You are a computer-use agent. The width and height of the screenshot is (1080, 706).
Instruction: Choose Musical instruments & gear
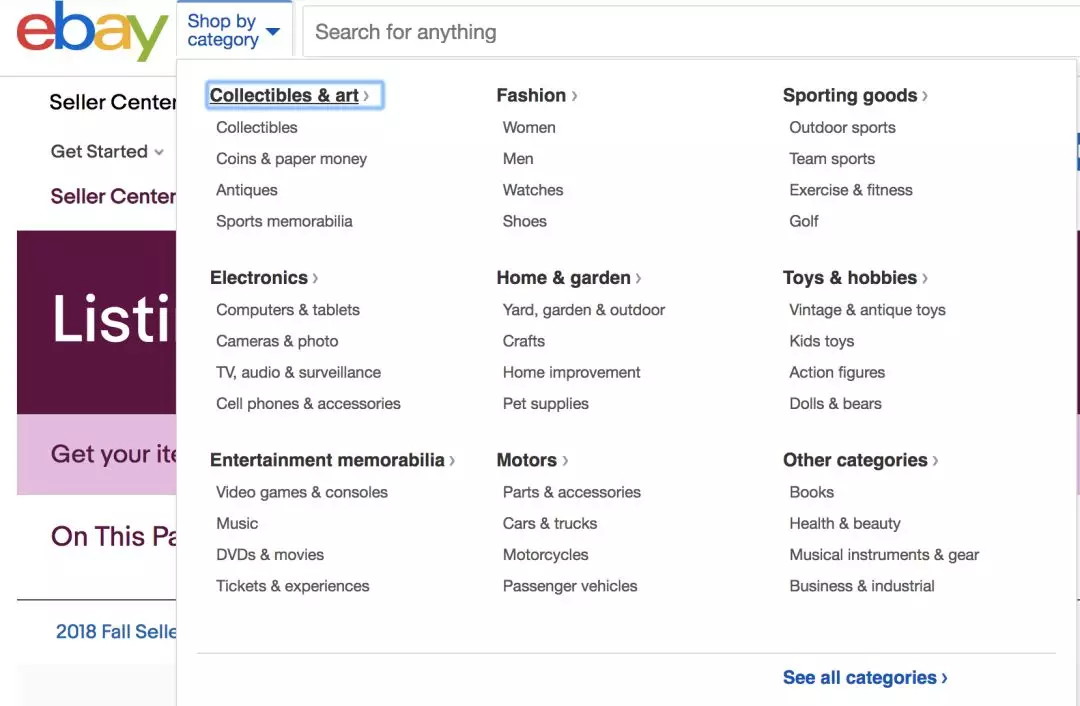(x=883, y=555)
